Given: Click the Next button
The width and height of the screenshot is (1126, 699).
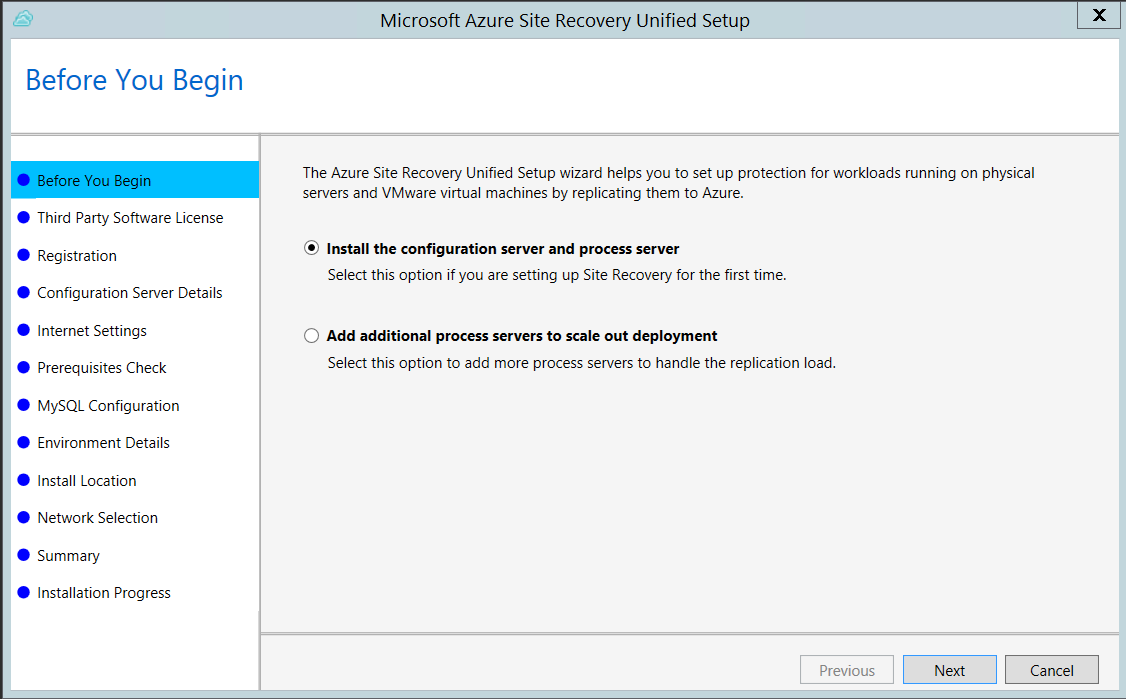Looking at the screenshot, I should [x=949, y=669].
